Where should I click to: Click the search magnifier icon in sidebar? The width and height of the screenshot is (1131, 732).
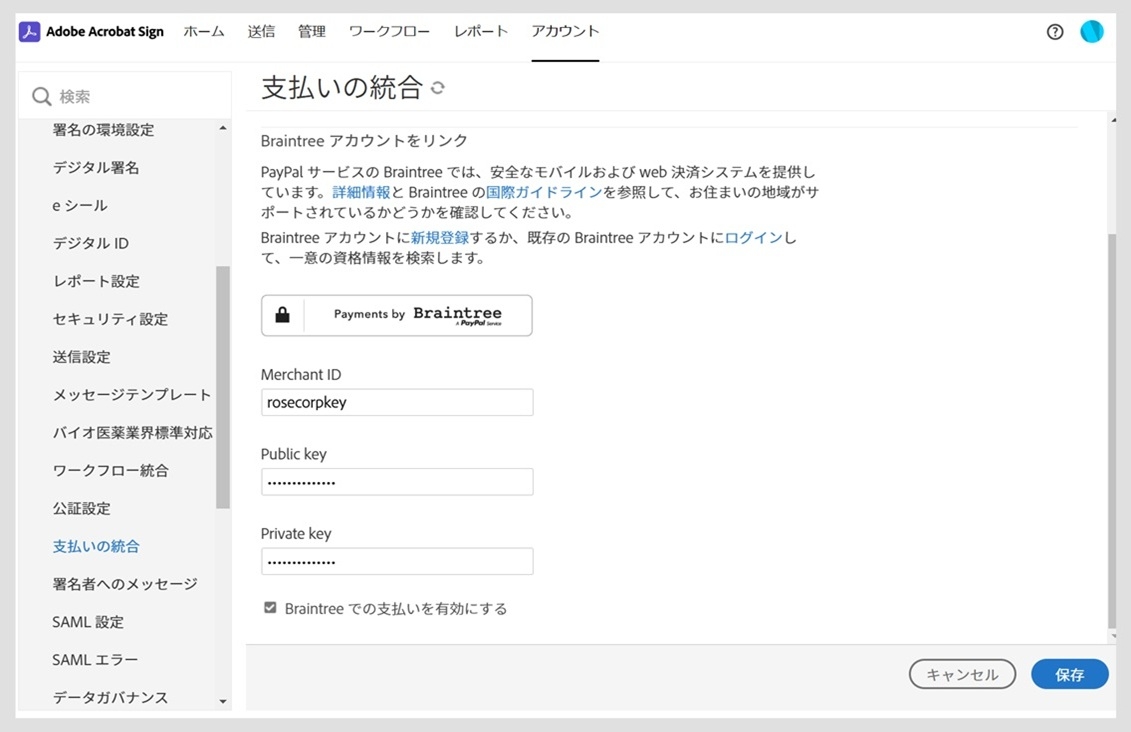tap(40, 95)
